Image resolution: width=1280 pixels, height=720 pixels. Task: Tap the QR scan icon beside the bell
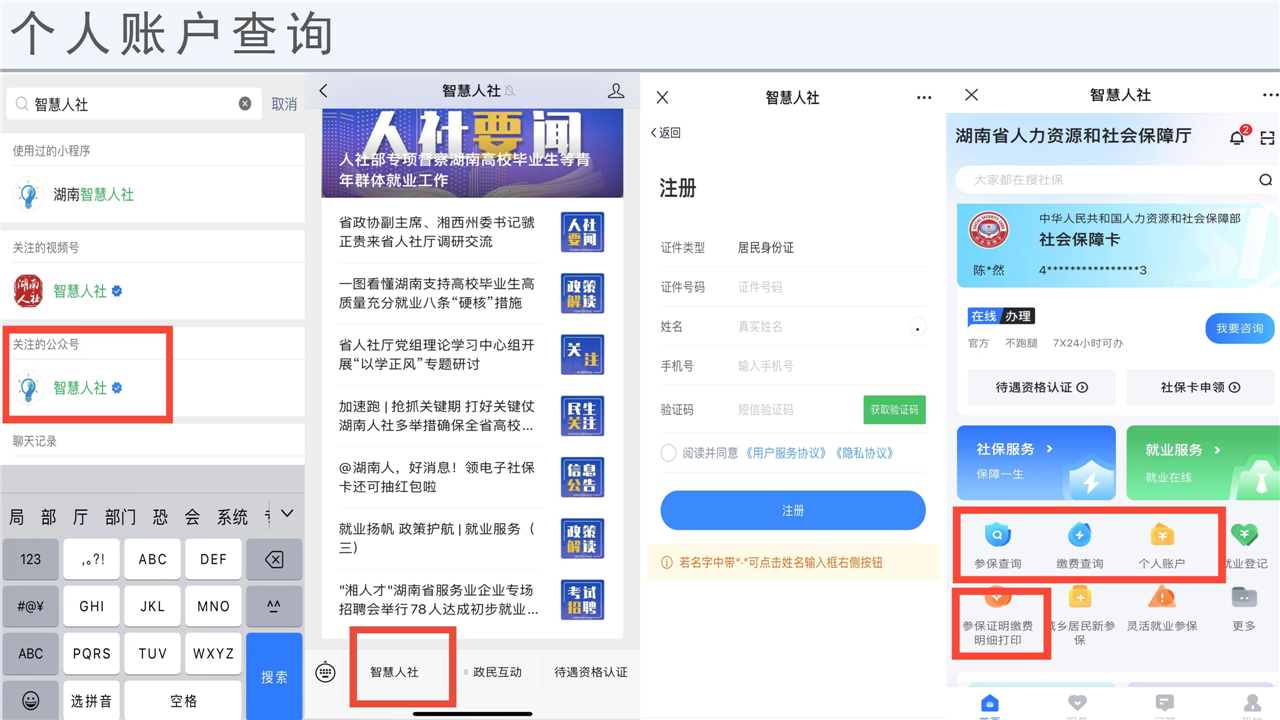(1267, 138)
